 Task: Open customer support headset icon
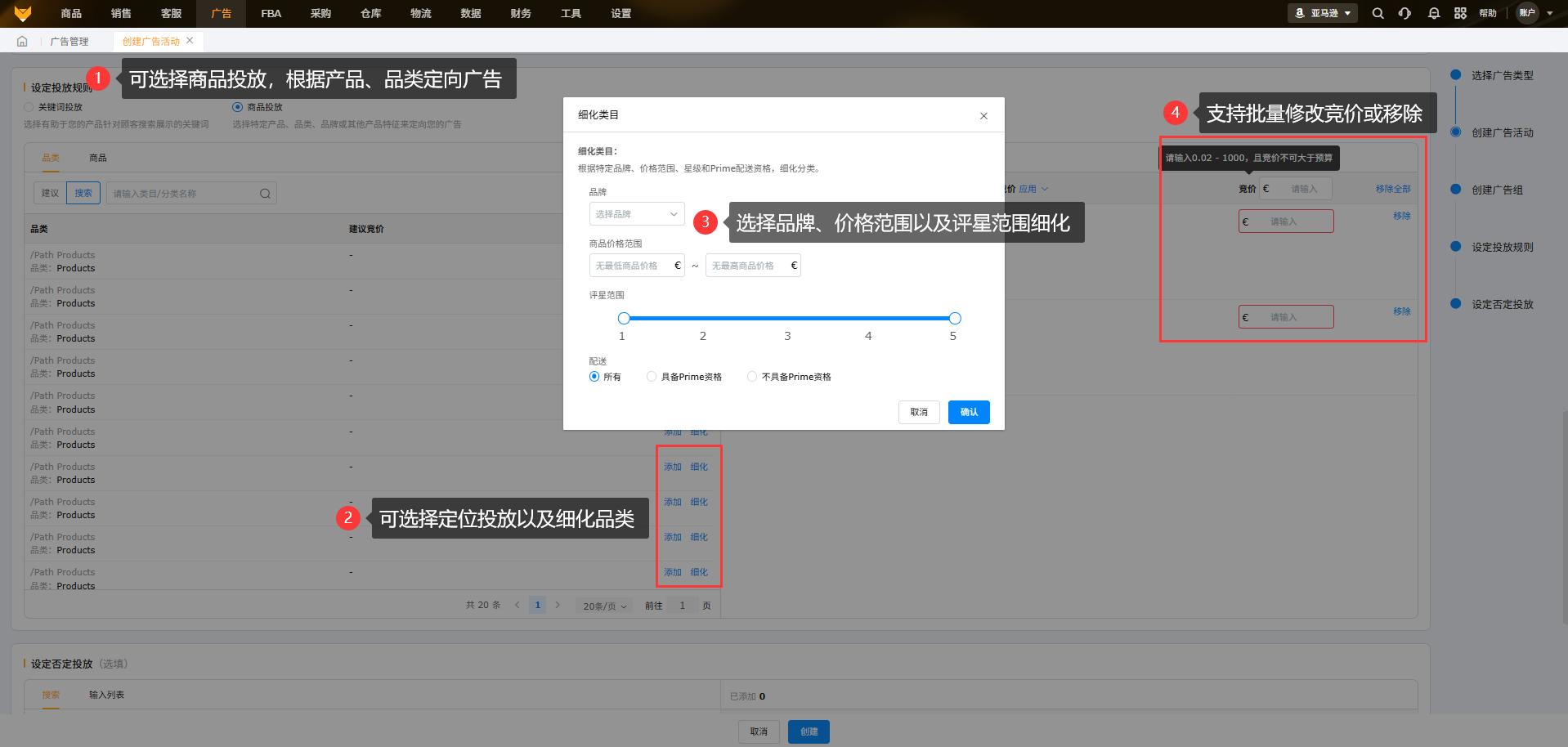click(1404, 13)
